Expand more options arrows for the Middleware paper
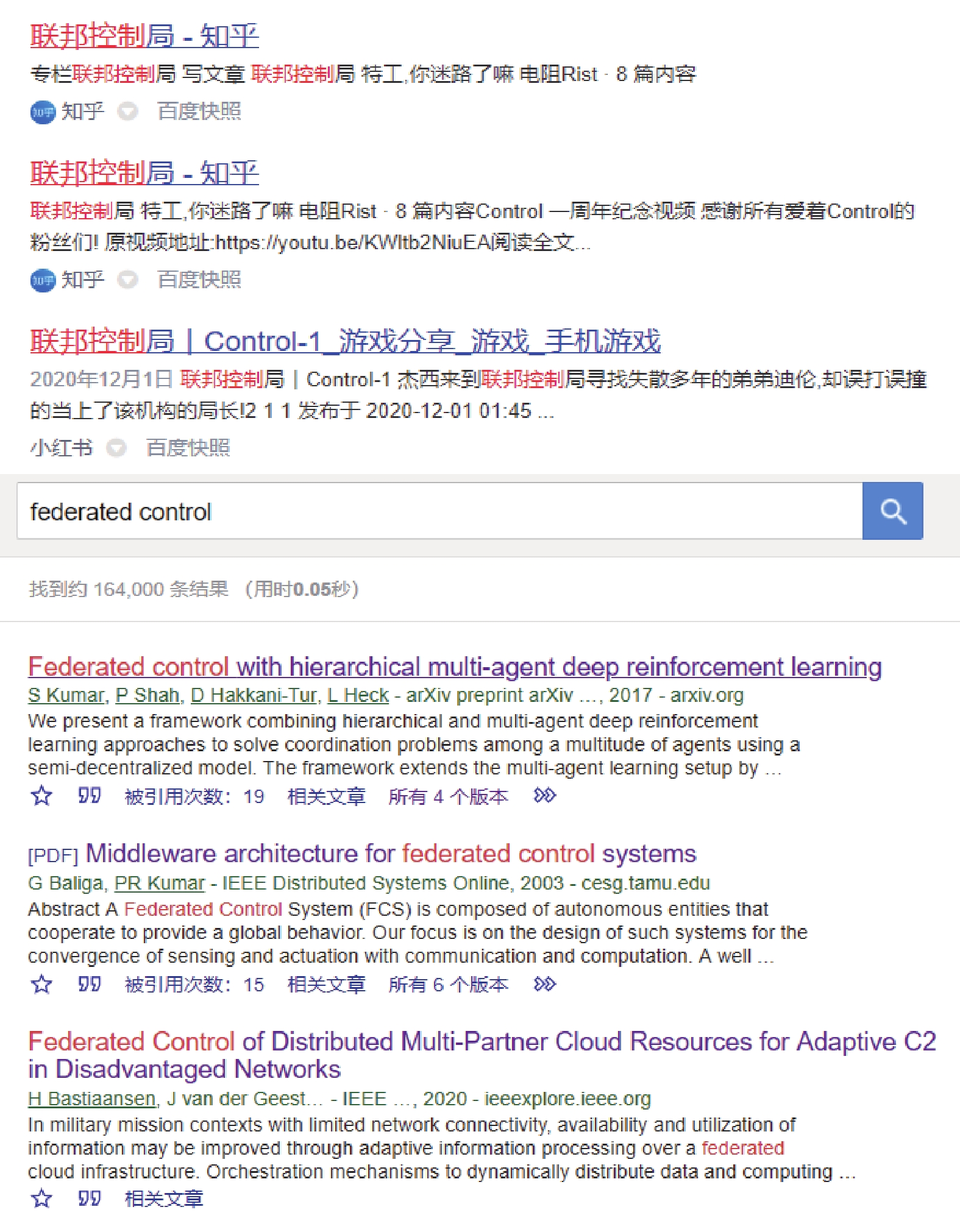This screenshot has width=960, height=1232. tap(545, 984)
